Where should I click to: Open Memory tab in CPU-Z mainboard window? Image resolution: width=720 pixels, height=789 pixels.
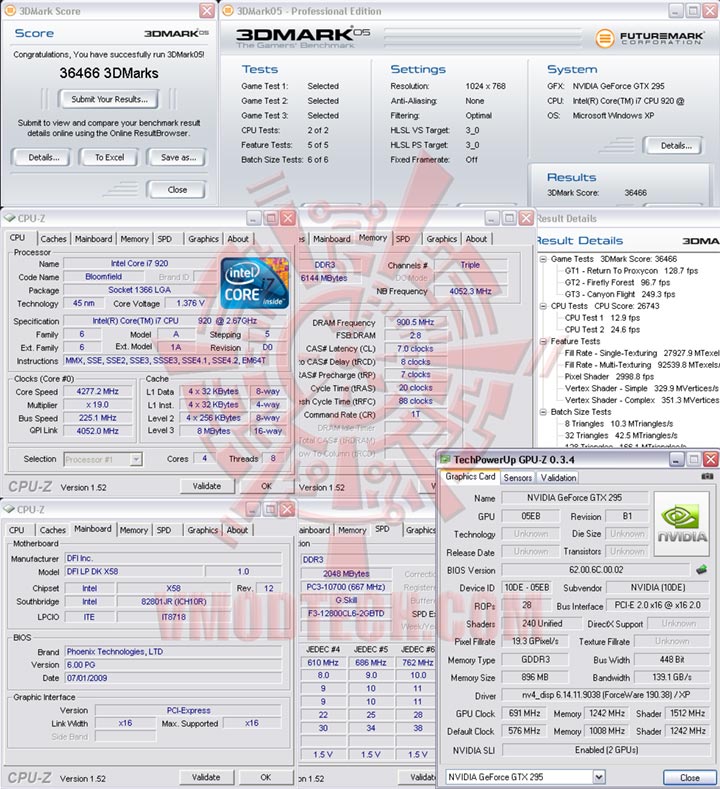click(x=134, y=530)
